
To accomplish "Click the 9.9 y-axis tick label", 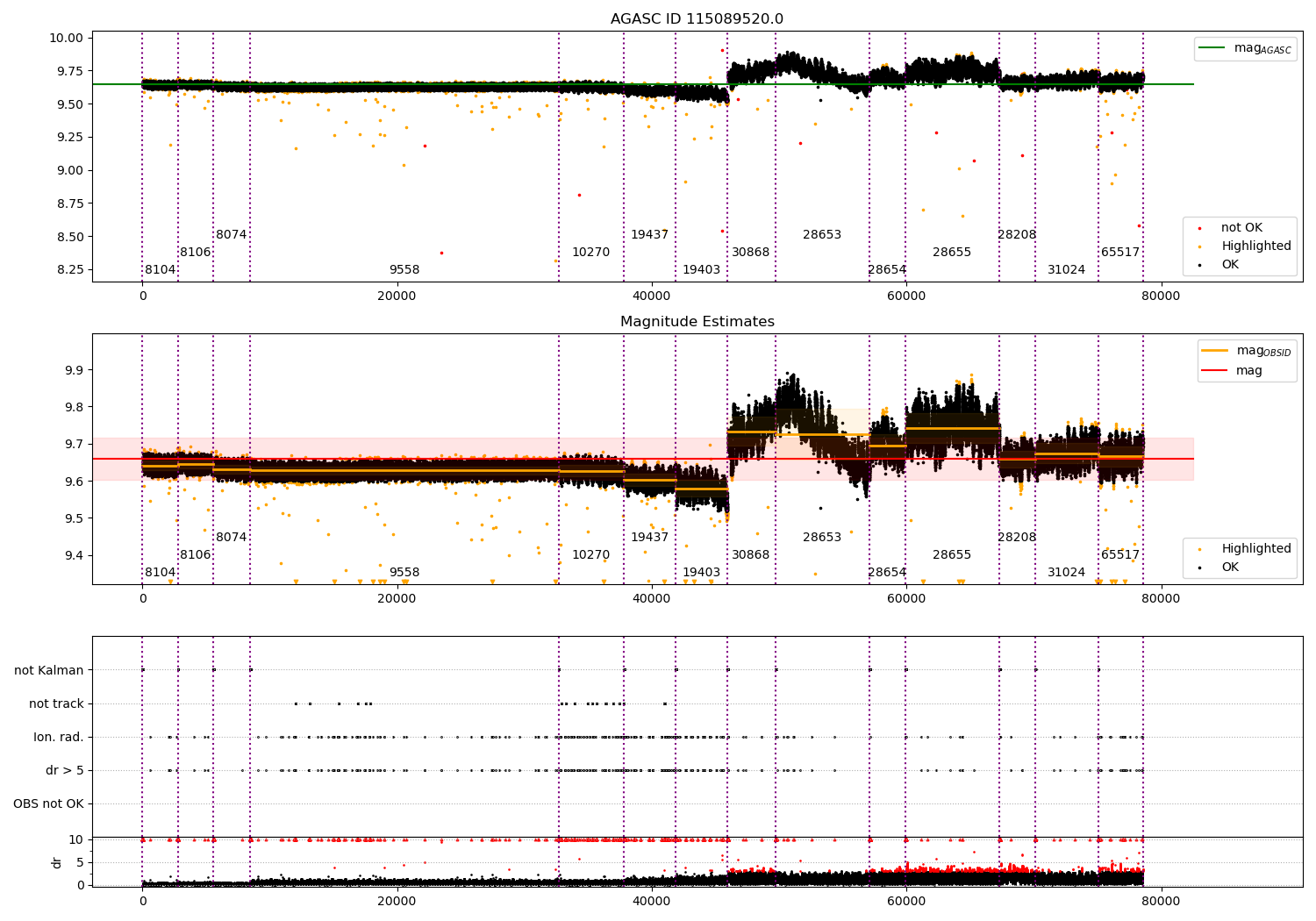I will 75,371.
